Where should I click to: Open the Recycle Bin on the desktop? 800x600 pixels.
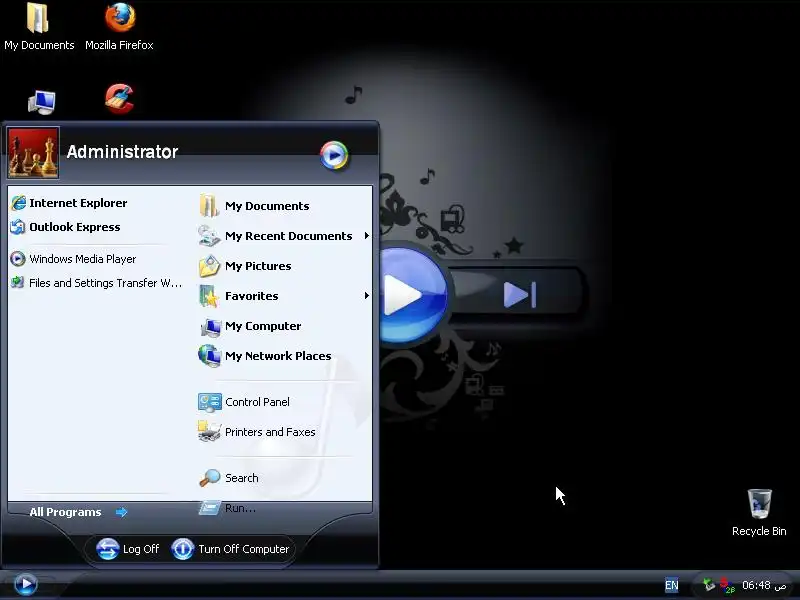(760, 503)
